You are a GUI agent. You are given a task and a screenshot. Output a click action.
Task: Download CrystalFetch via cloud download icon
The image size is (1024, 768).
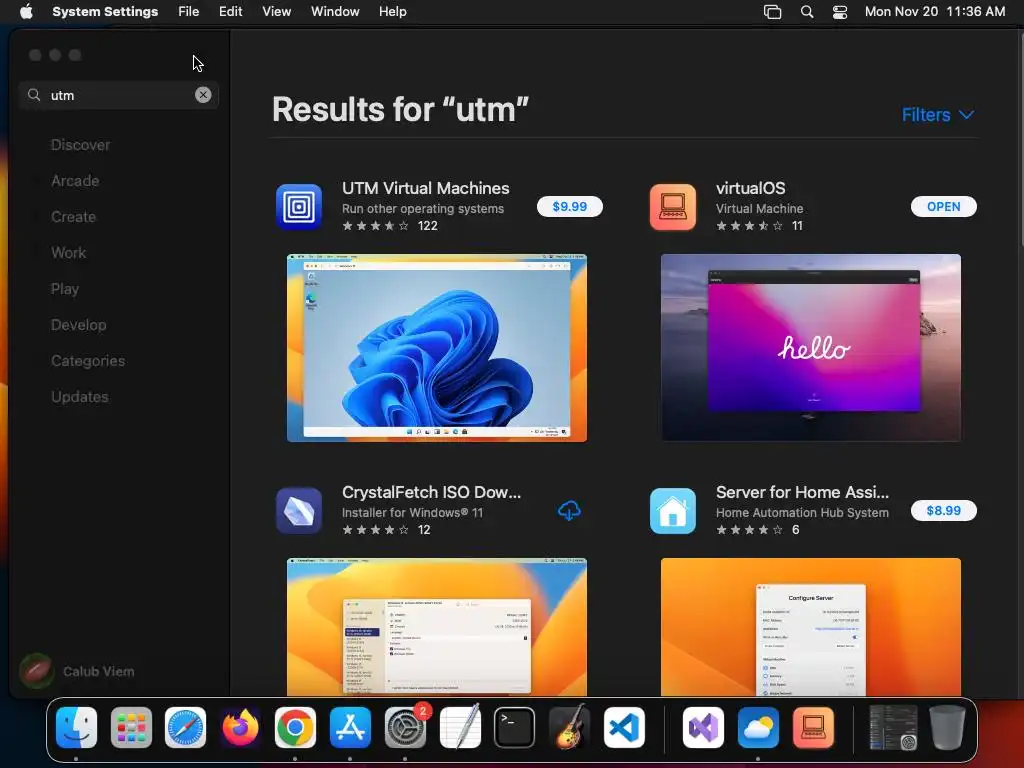point(569,511)
